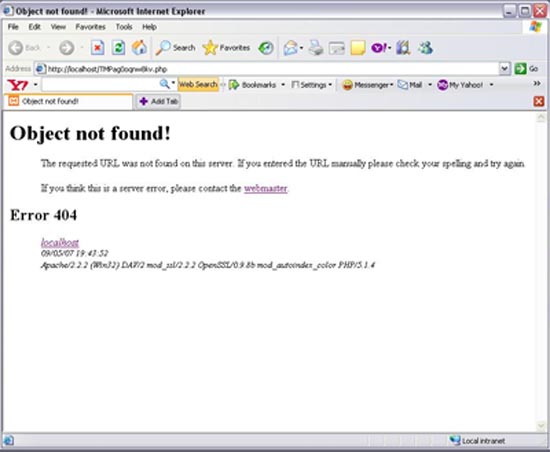Open the Tools menu
Image resolution: width=550 pixels, height=452 pixels.
pos(124,27)
